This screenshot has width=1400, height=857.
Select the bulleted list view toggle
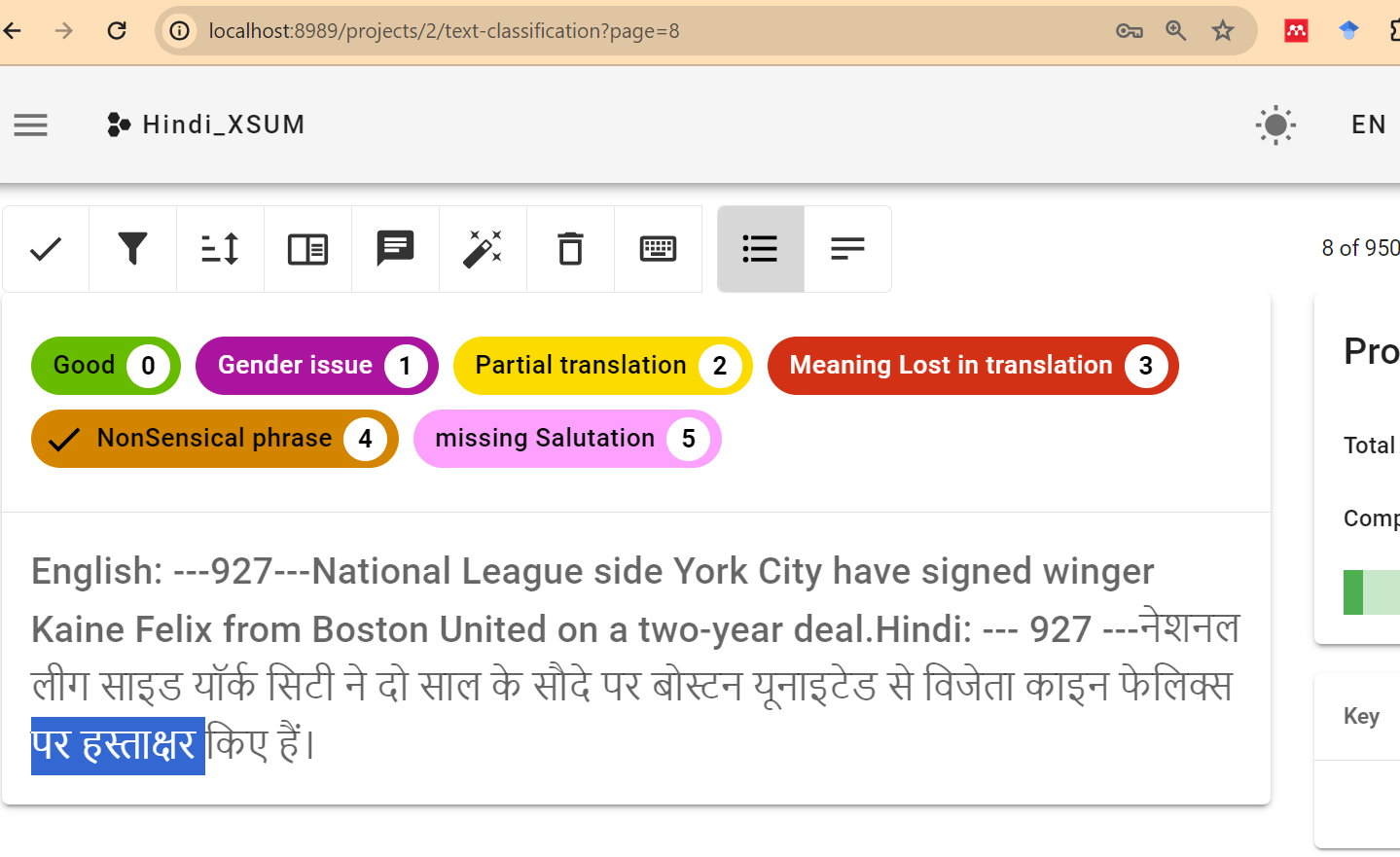click(760, 249)
